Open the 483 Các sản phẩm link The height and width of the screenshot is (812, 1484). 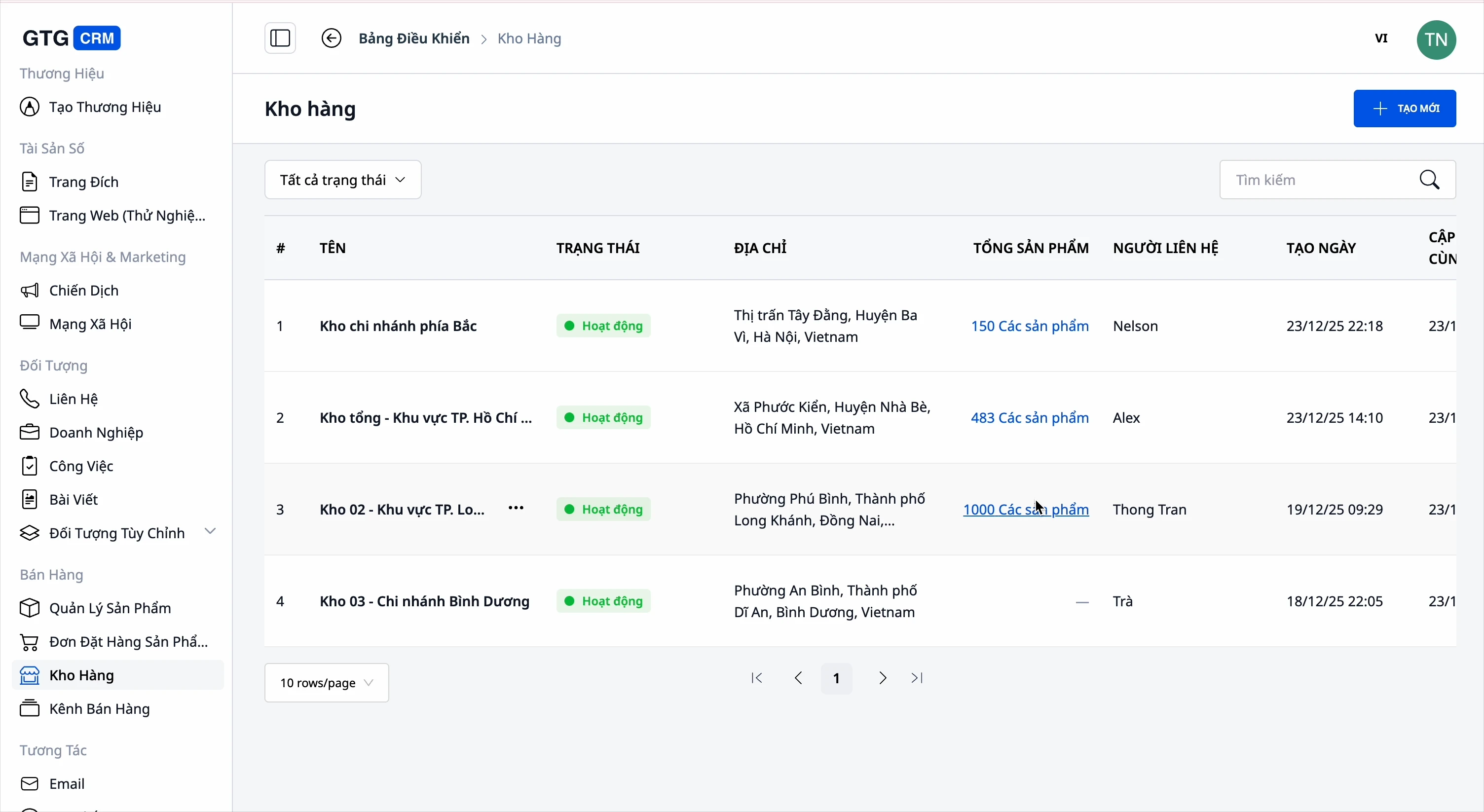tap(1030, 418)
